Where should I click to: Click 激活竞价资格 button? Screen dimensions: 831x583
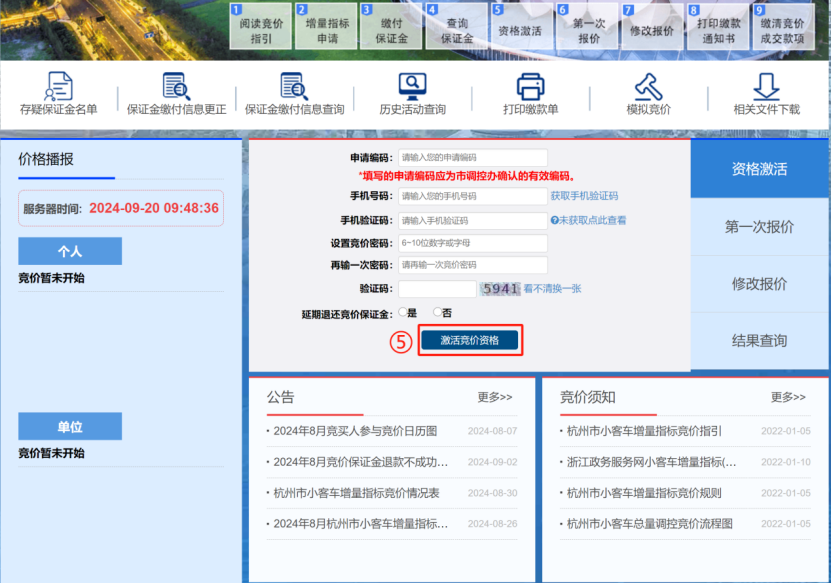tap(469, 340)
